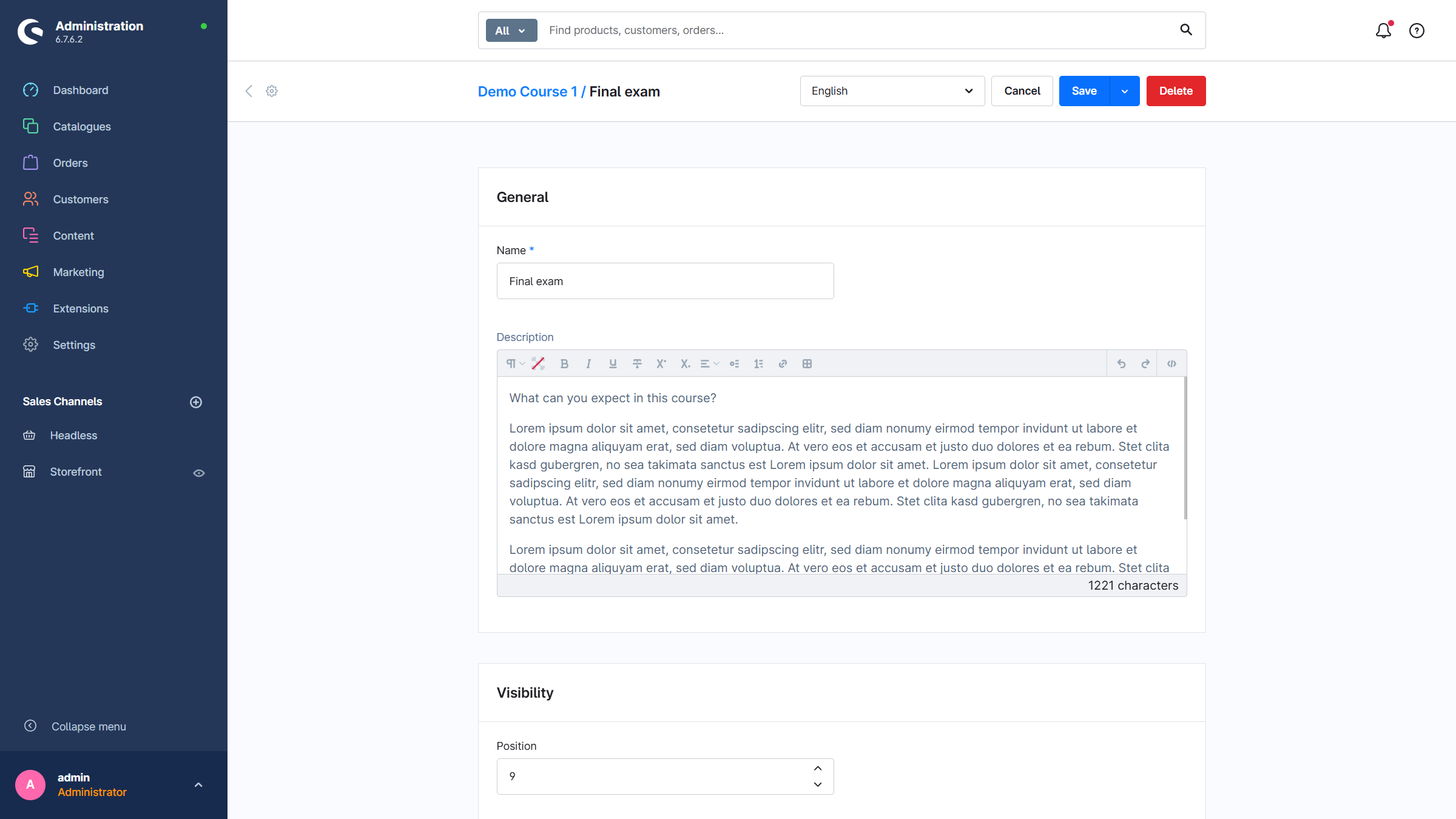Undo last change in description editor
The image size is (1456, 819).
(x=1121, y=364)
